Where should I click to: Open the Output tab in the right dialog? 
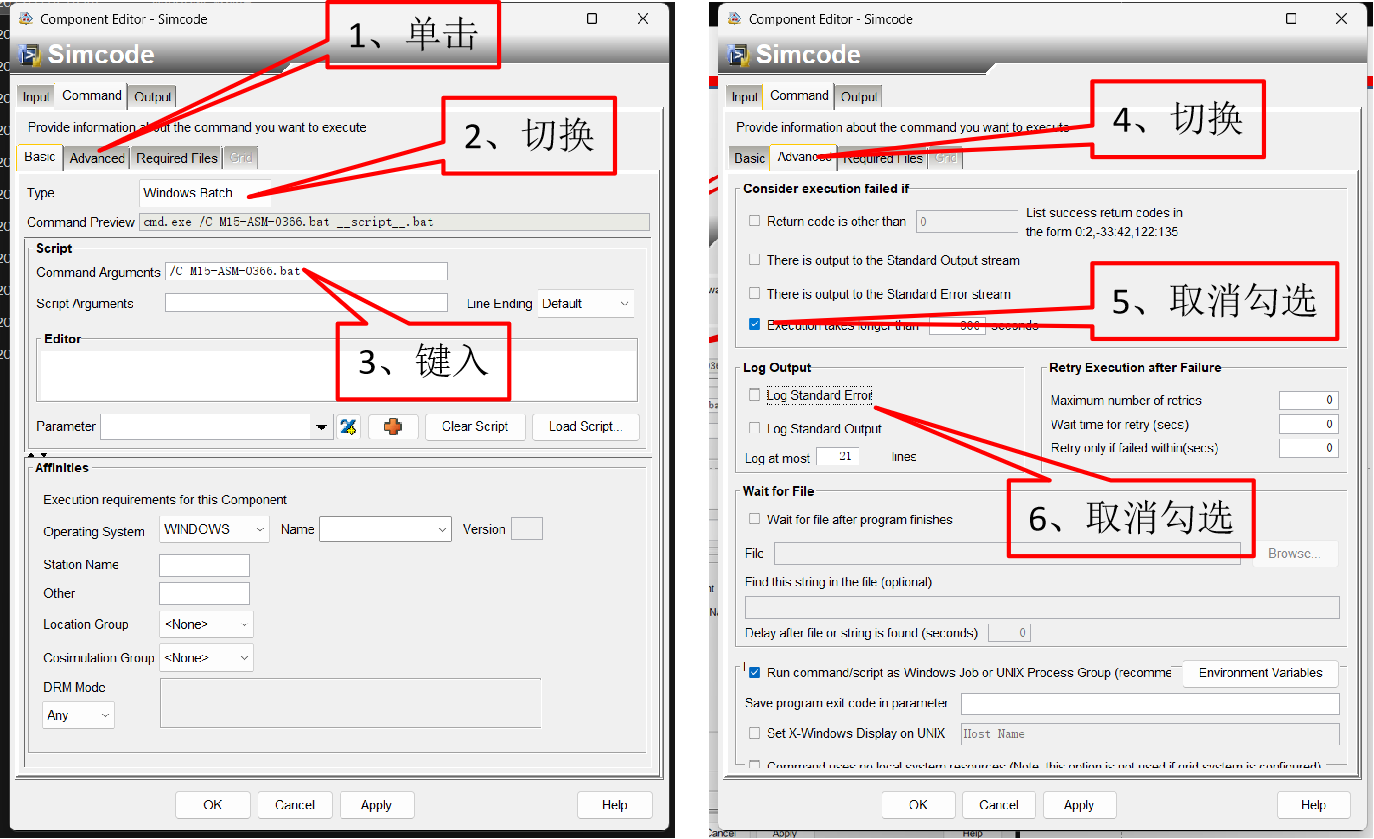coord(858,97)
